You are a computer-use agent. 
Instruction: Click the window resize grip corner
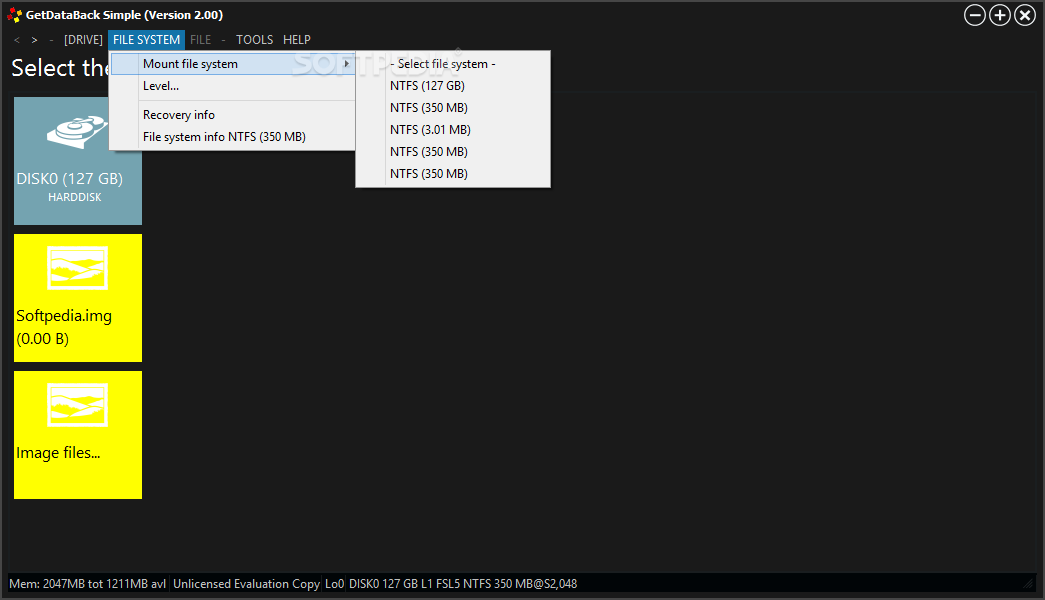click(1028, 583)
